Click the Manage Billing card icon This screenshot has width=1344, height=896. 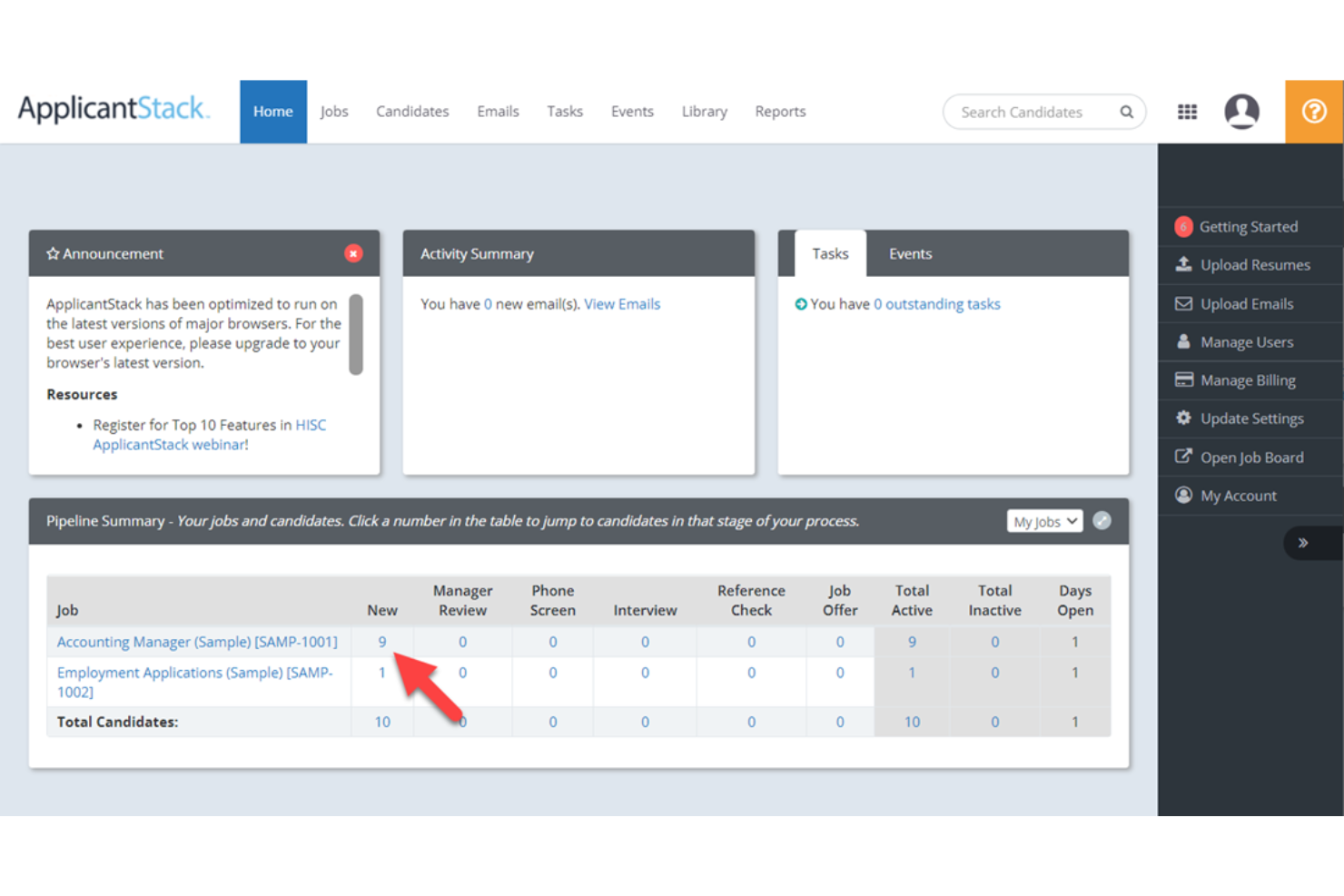click(x=1183, y=379)
